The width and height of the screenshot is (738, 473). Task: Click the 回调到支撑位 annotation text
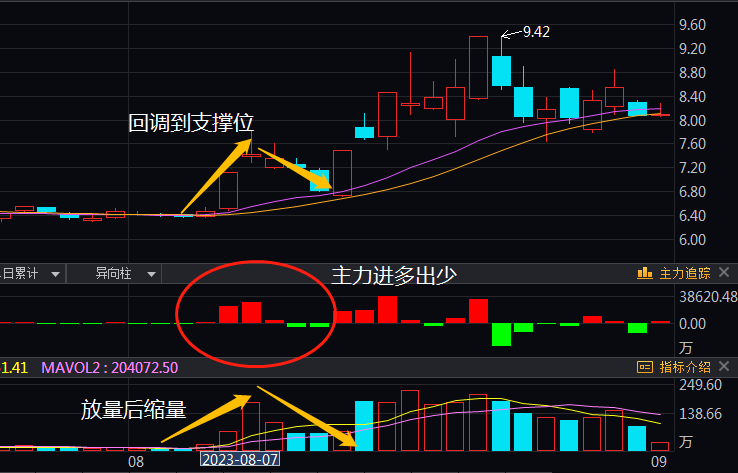pyautogui.click(x=190, y=123)
